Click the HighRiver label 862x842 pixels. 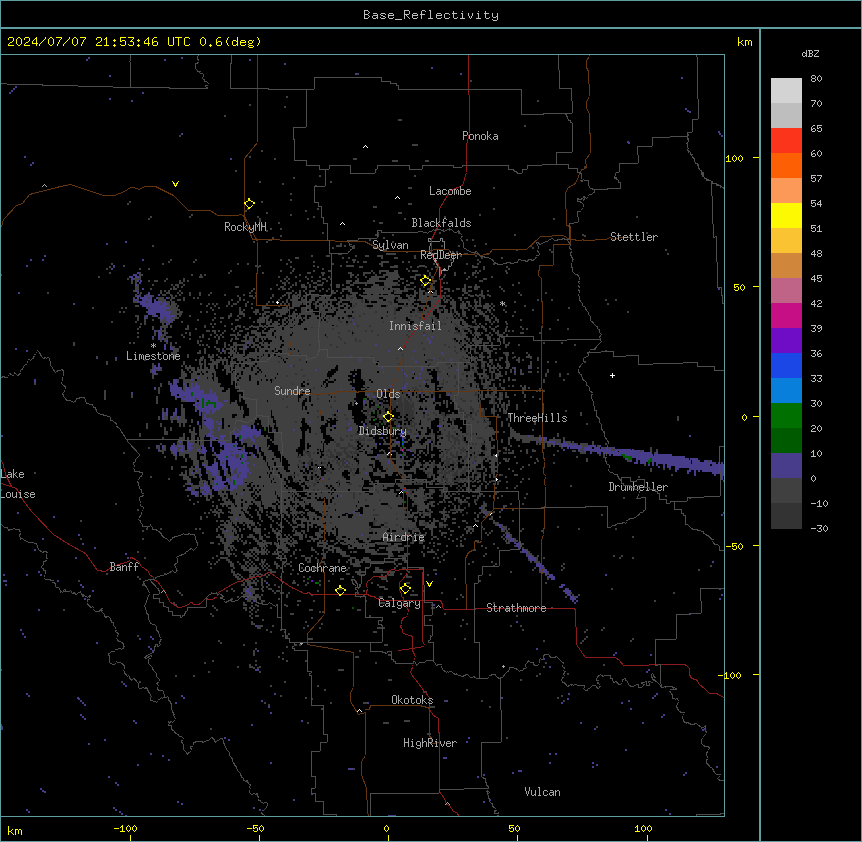coord(430,743)
